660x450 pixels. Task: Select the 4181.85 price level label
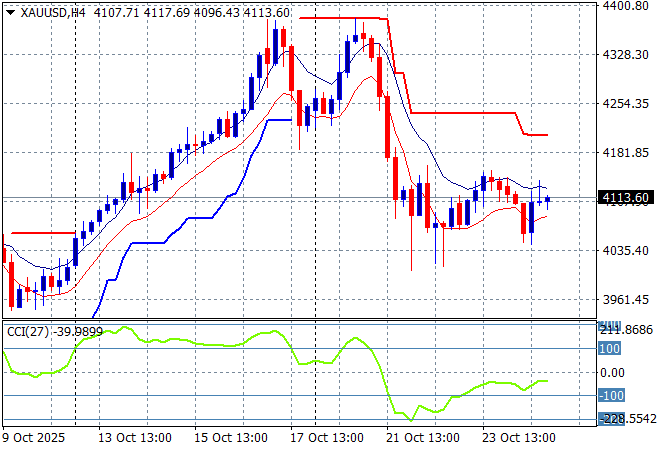[x=627, y=153]
